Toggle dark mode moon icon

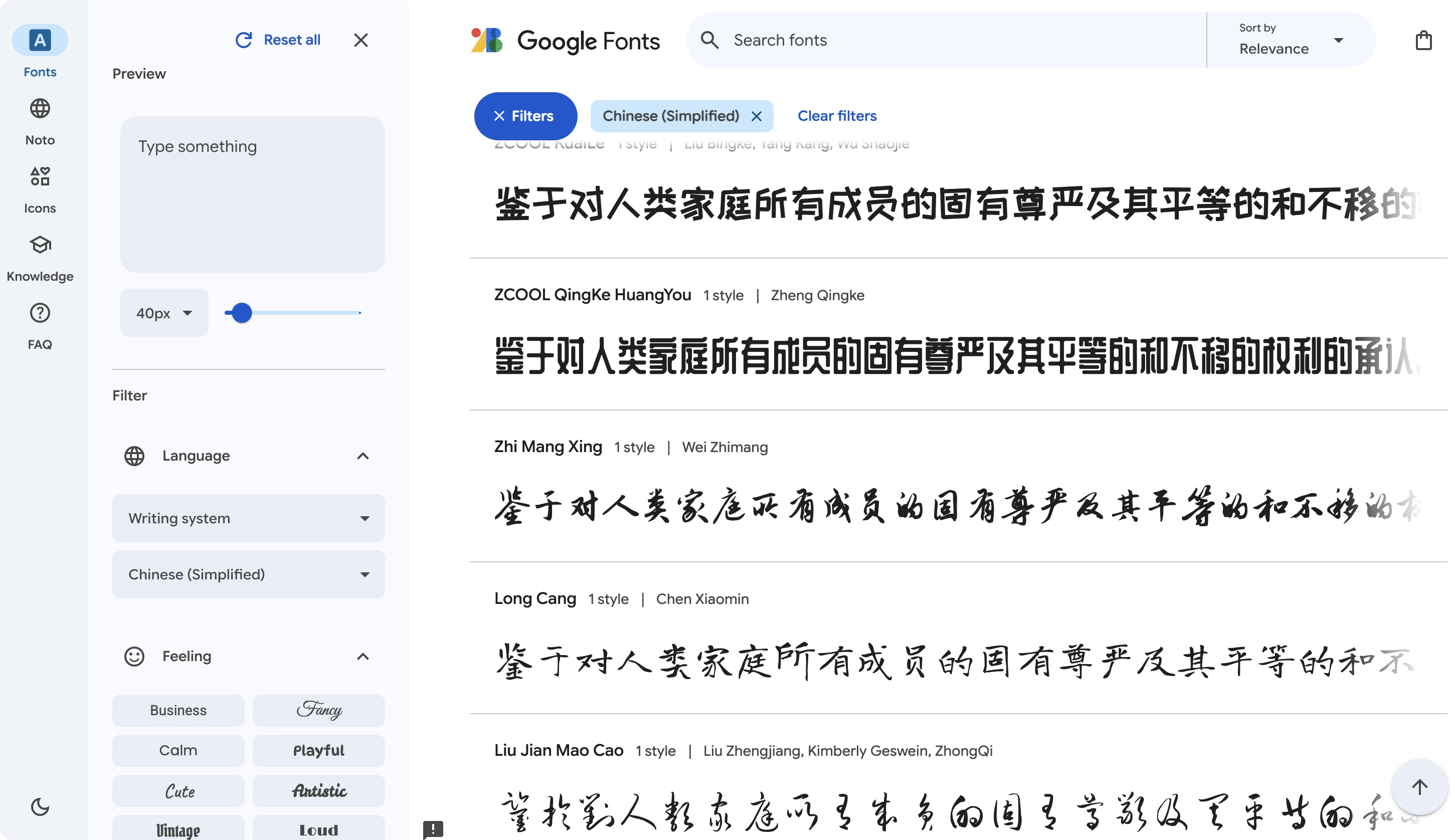(x=40, y=806)
